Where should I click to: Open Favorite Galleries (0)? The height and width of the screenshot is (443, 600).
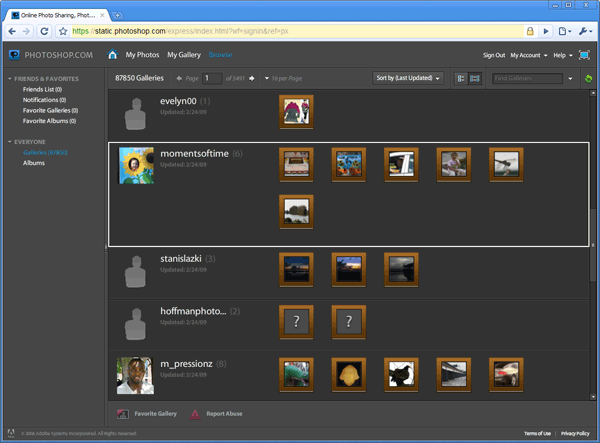pyautogui.click(x=50, y=111)
